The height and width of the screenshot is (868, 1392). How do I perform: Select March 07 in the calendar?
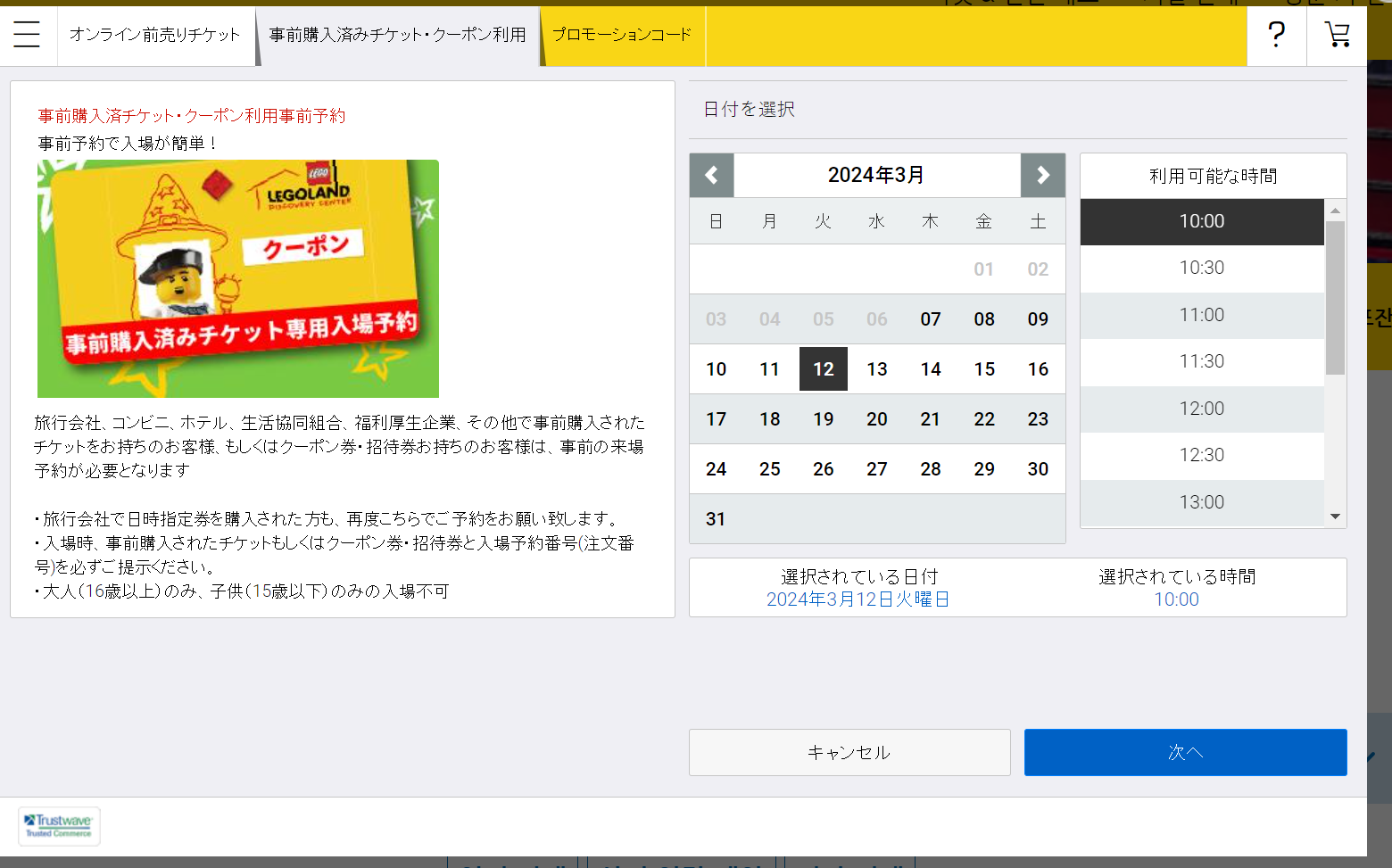pyautogui.click(x=931, y=319)
